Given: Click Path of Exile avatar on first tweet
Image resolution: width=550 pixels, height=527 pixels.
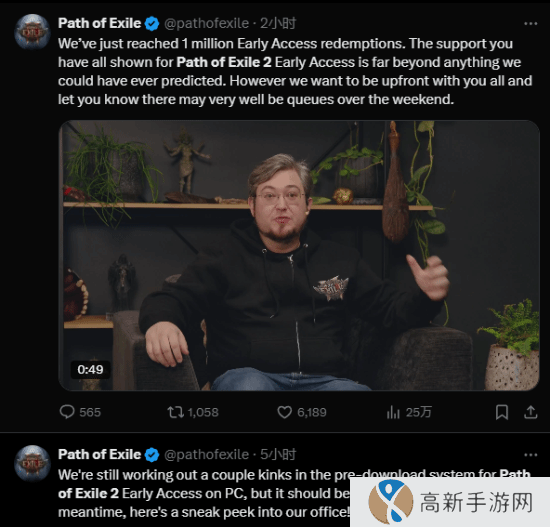Looking at the screenshot, I should pos(32,32).
